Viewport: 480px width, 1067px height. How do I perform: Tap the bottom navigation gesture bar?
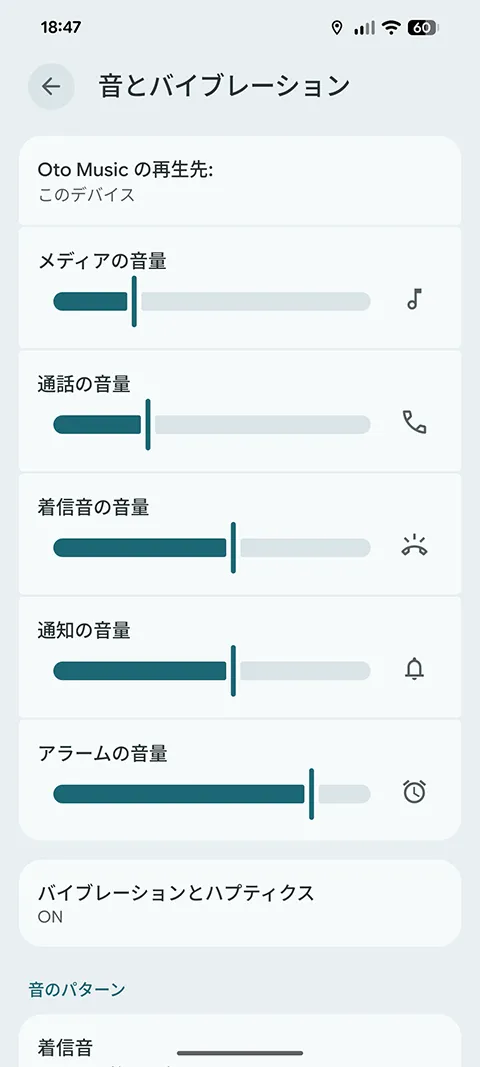coord(240,1053)
